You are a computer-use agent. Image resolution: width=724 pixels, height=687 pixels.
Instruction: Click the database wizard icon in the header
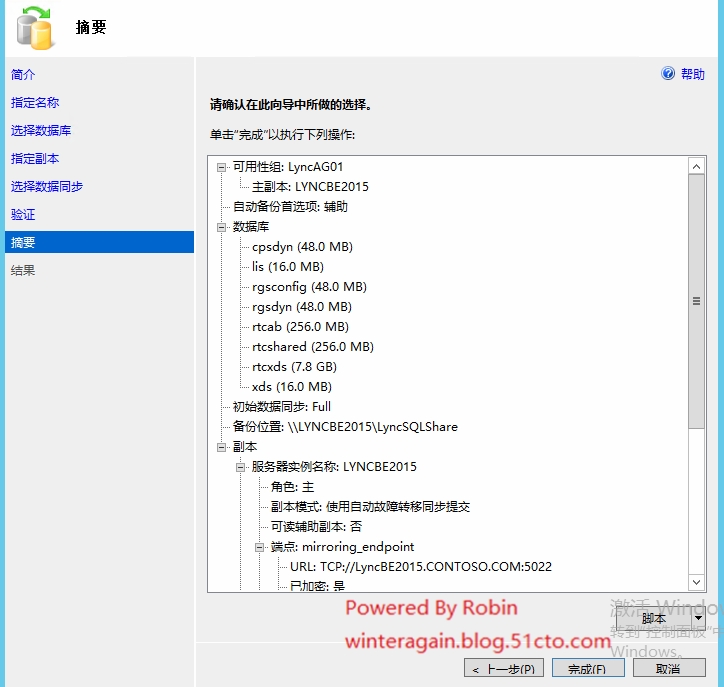click(34, 28)
